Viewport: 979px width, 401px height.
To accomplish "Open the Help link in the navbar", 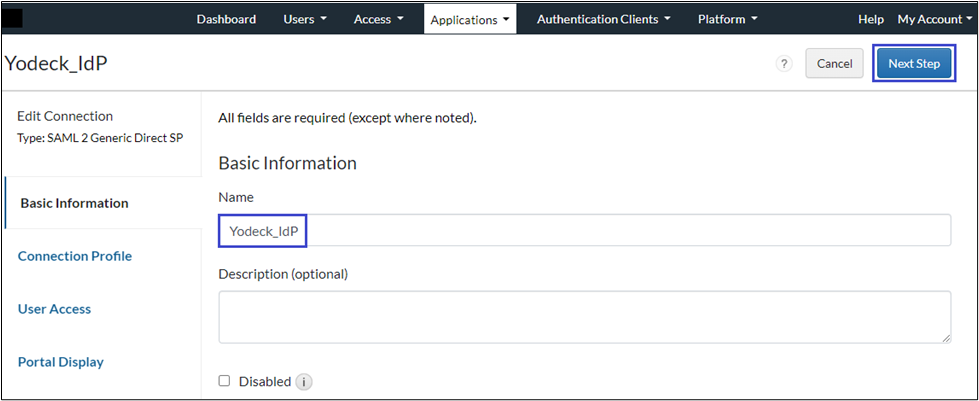I will tap(871, 19).
